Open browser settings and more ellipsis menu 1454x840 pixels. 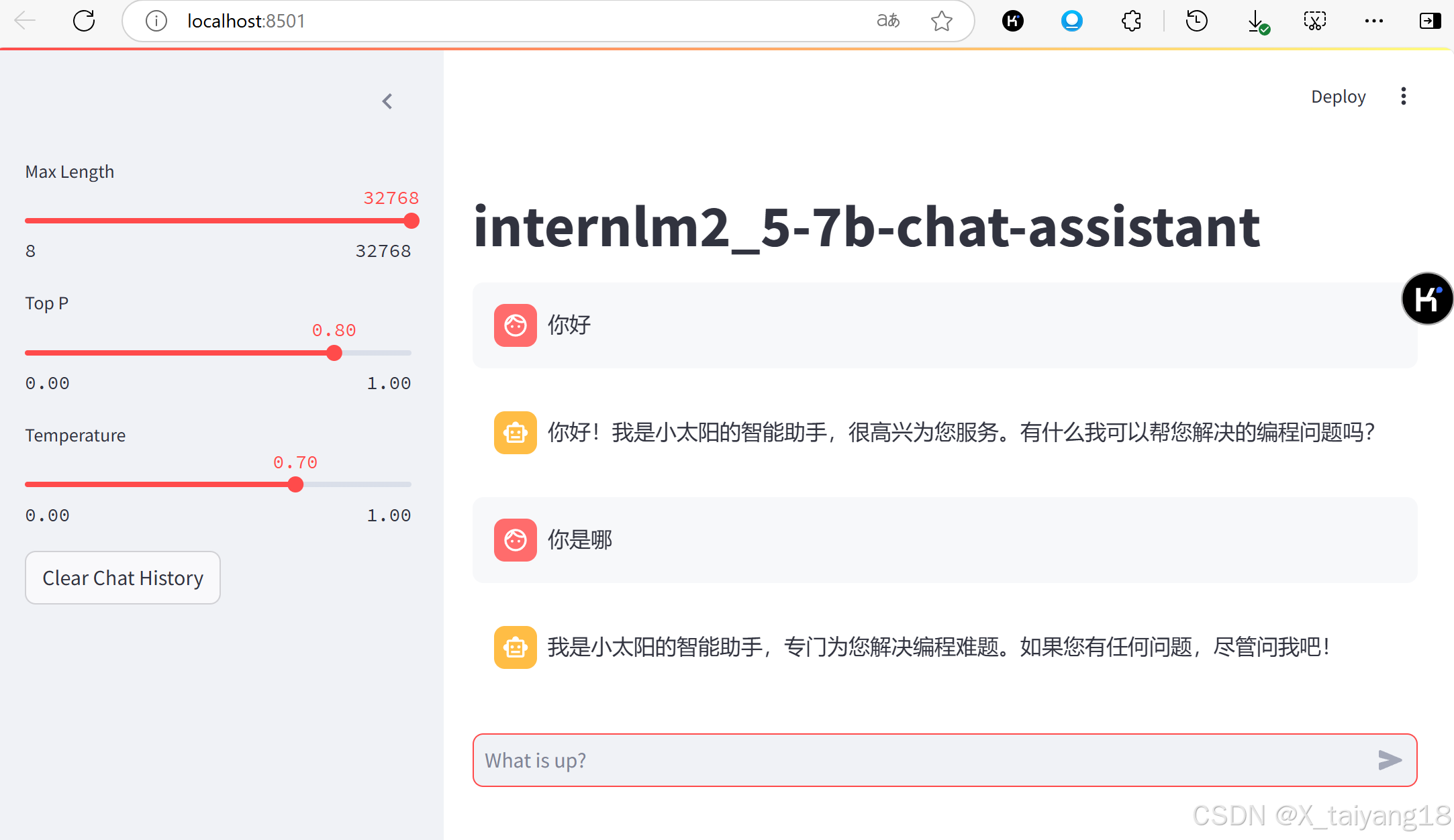(x=1373, y=21)
